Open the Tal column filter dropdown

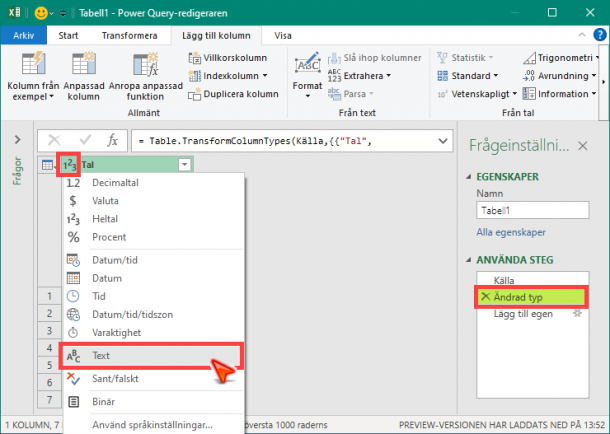click(185, 165)
